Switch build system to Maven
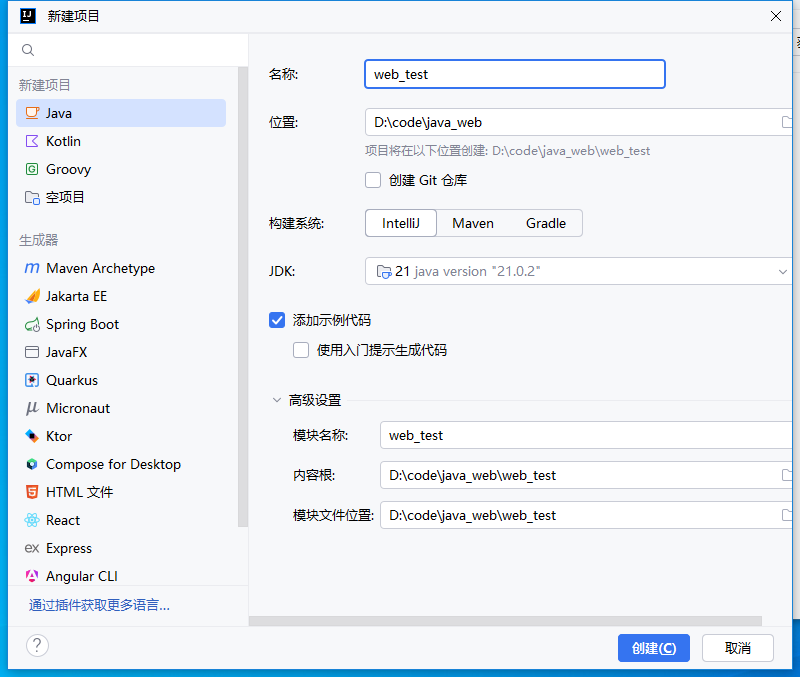Viewport: 800px width, 677px height. (473, 223)
